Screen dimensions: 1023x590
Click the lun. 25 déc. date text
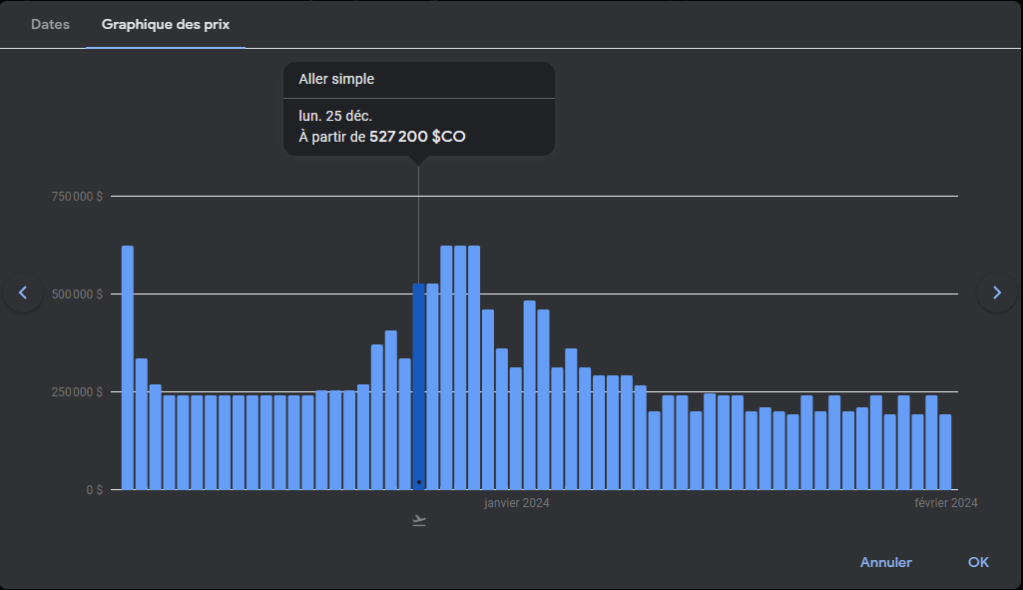(335, 116)
